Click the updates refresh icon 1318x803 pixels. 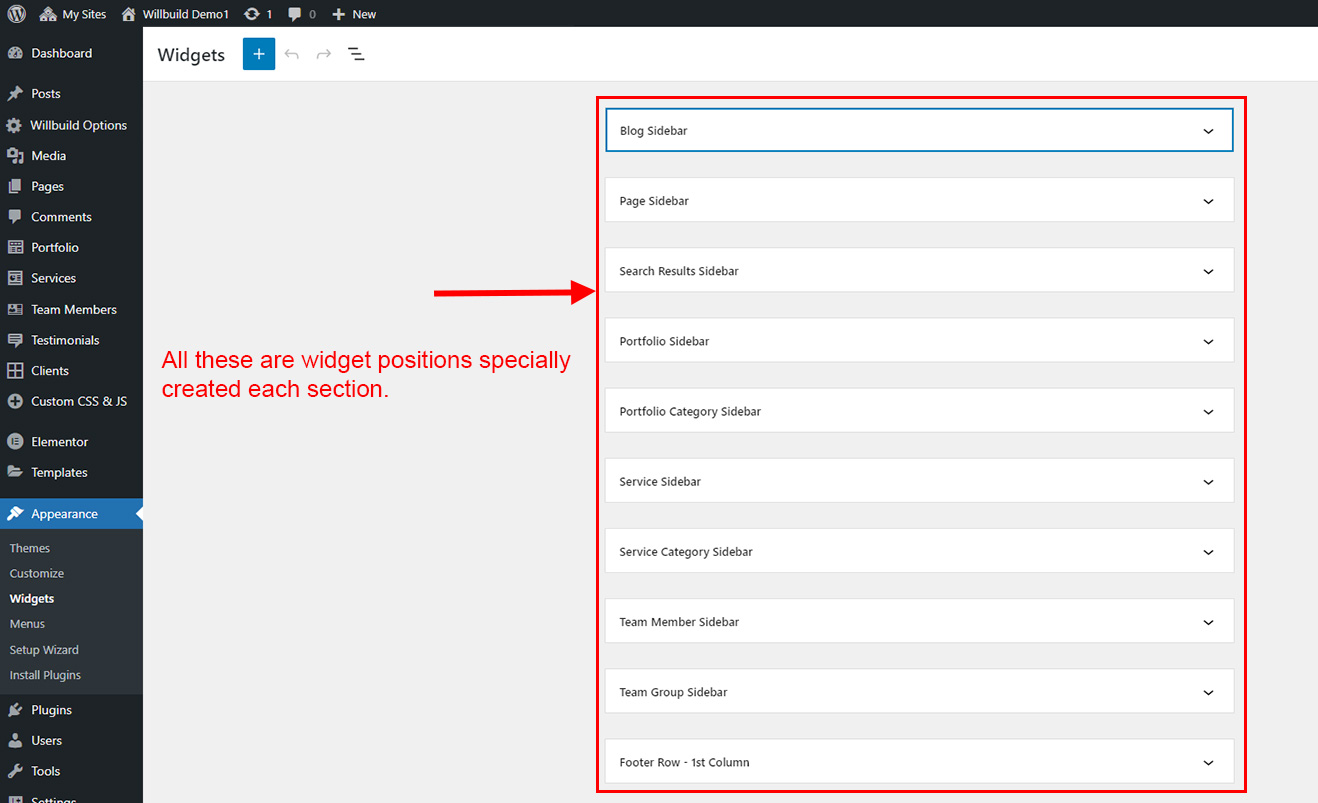click(252, 14)
